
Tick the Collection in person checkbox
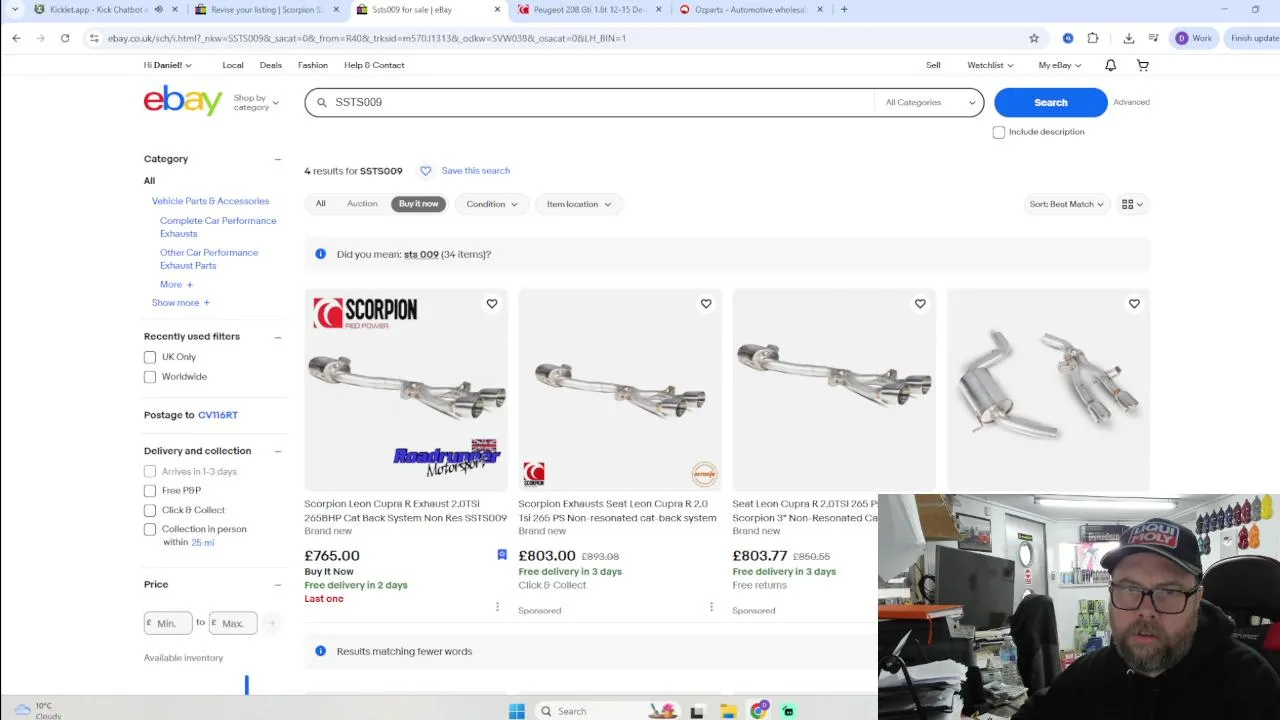(x=150, y=529)
